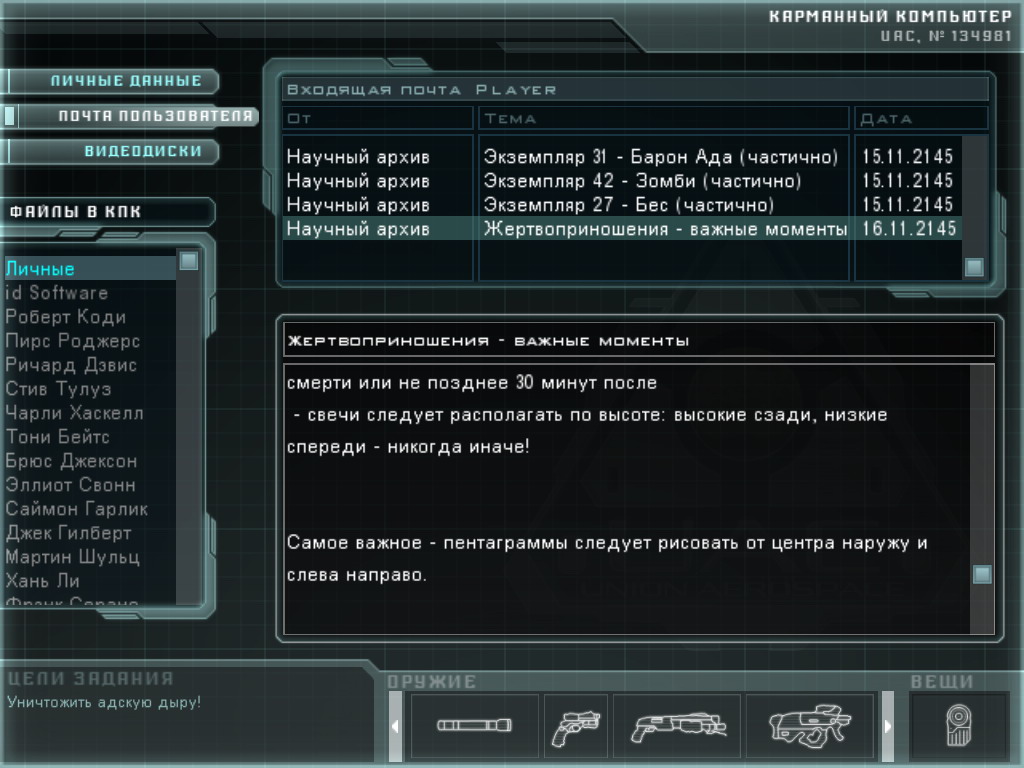The image size is (1024, 768).
Task: Select Джек Гилберт in files list
Action: (89, 533)
